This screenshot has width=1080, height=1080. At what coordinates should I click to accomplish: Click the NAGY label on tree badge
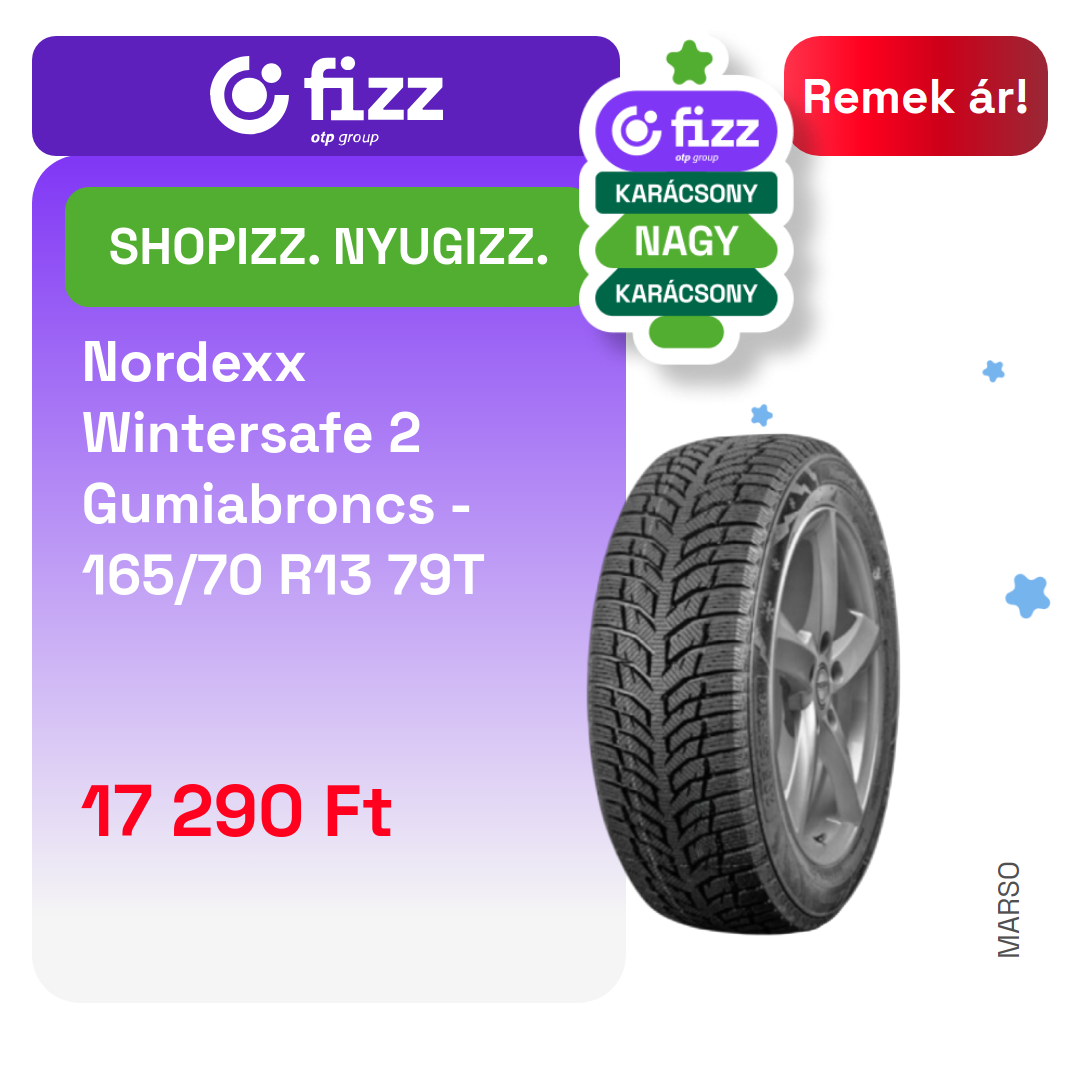[686, 241]
